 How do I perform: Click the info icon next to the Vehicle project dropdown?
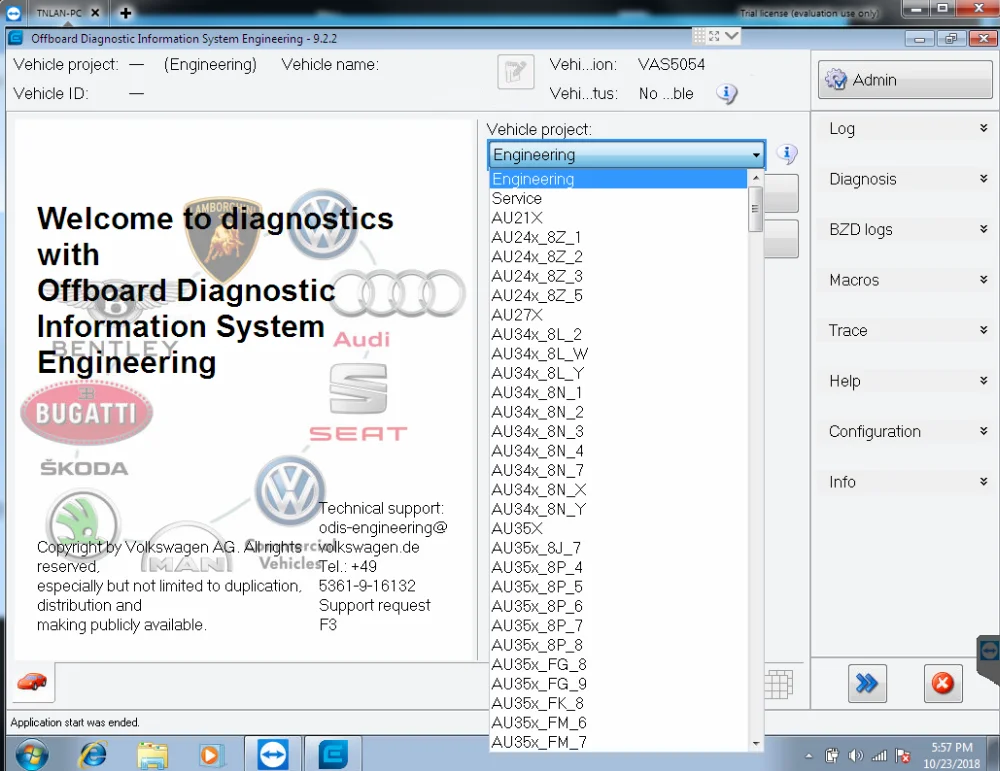tap(787, 154)
